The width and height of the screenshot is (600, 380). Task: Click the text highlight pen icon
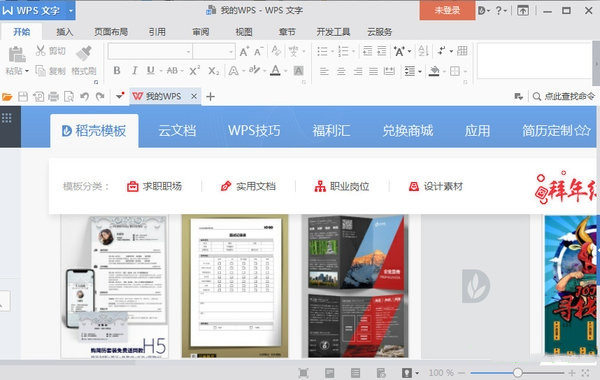pyautogui.click(x=254, y=70)
